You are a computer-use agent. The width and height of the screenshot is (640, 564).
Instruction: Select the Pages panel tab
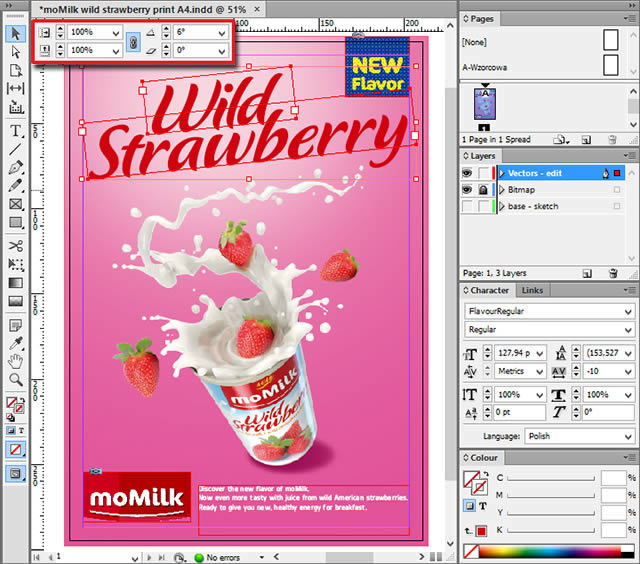(x=479, y=19)
